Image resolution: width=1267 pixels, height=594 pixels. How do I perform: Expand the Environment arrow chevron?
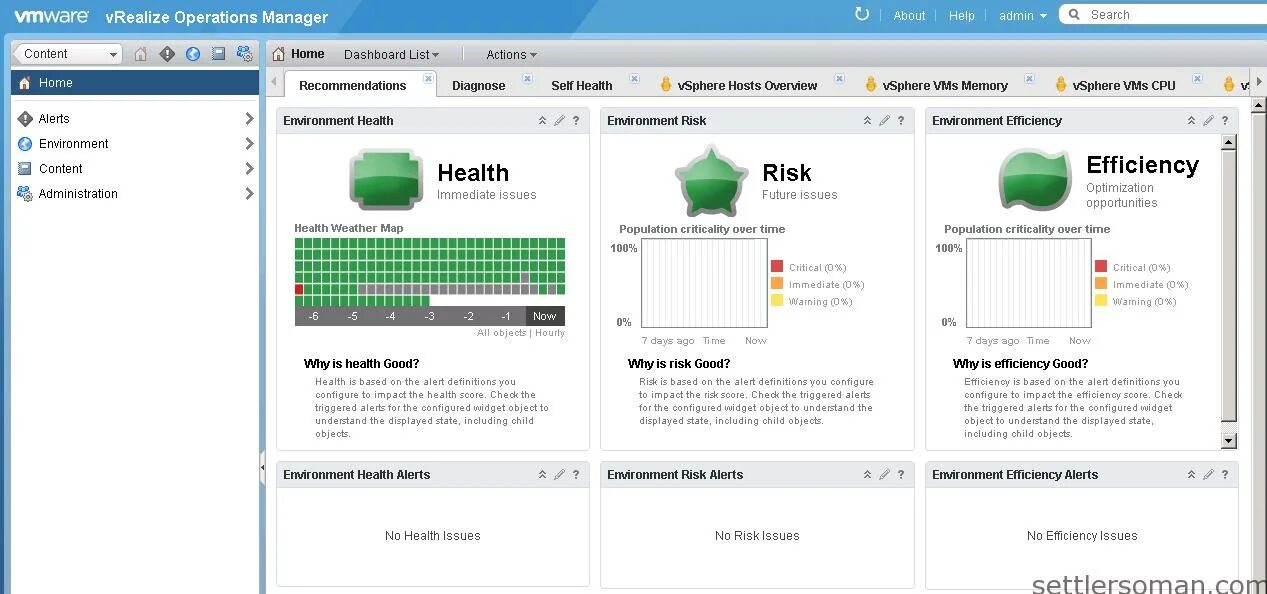click(x=249, y=144)
